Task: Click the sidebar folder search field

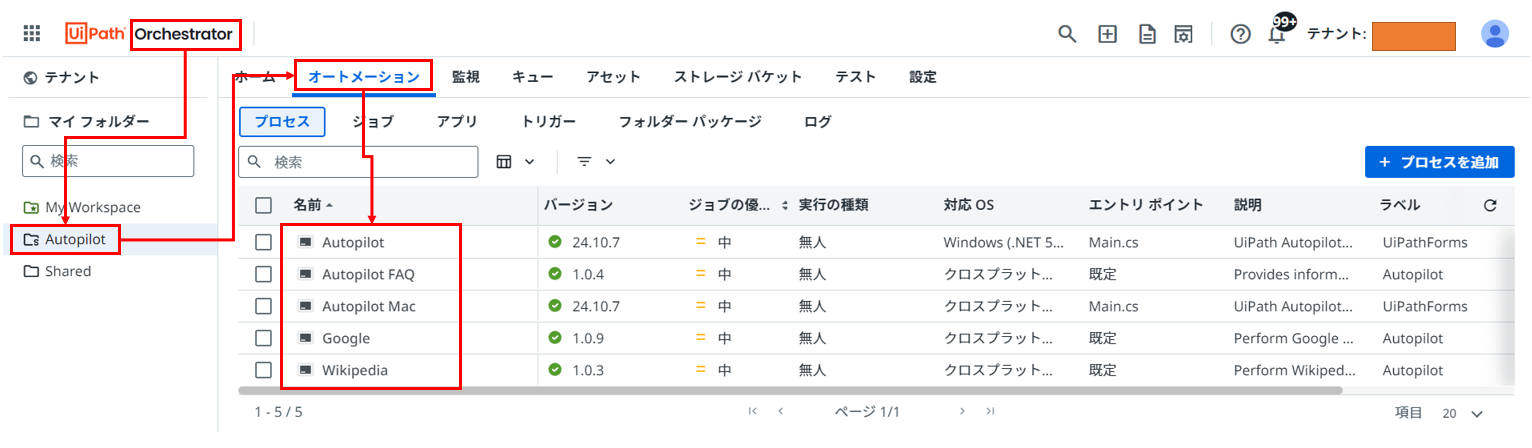Action: click(108, 160)
